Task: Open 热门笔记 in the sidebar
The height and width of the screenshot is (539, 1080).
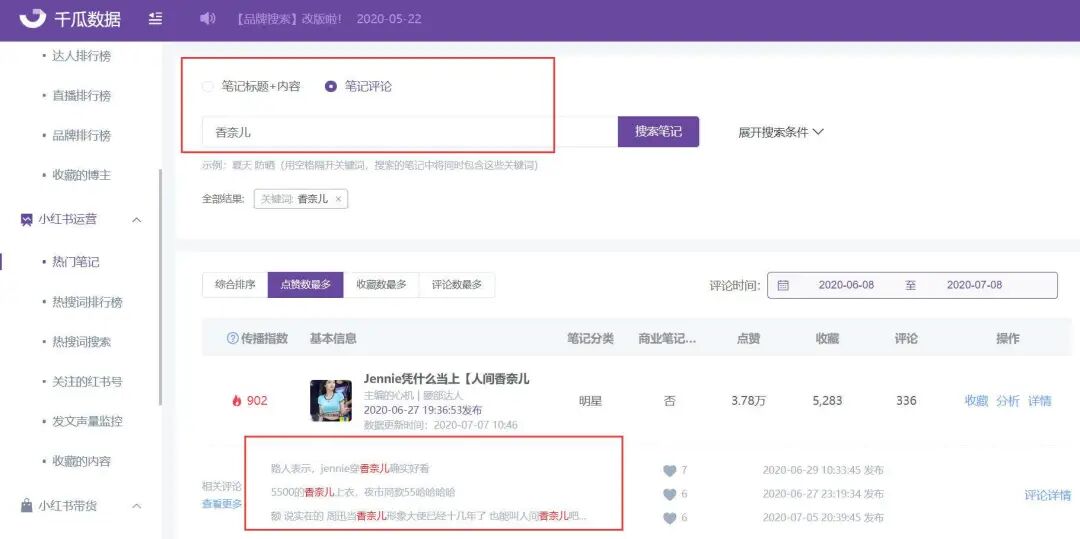Action: (x=76, y=262)
